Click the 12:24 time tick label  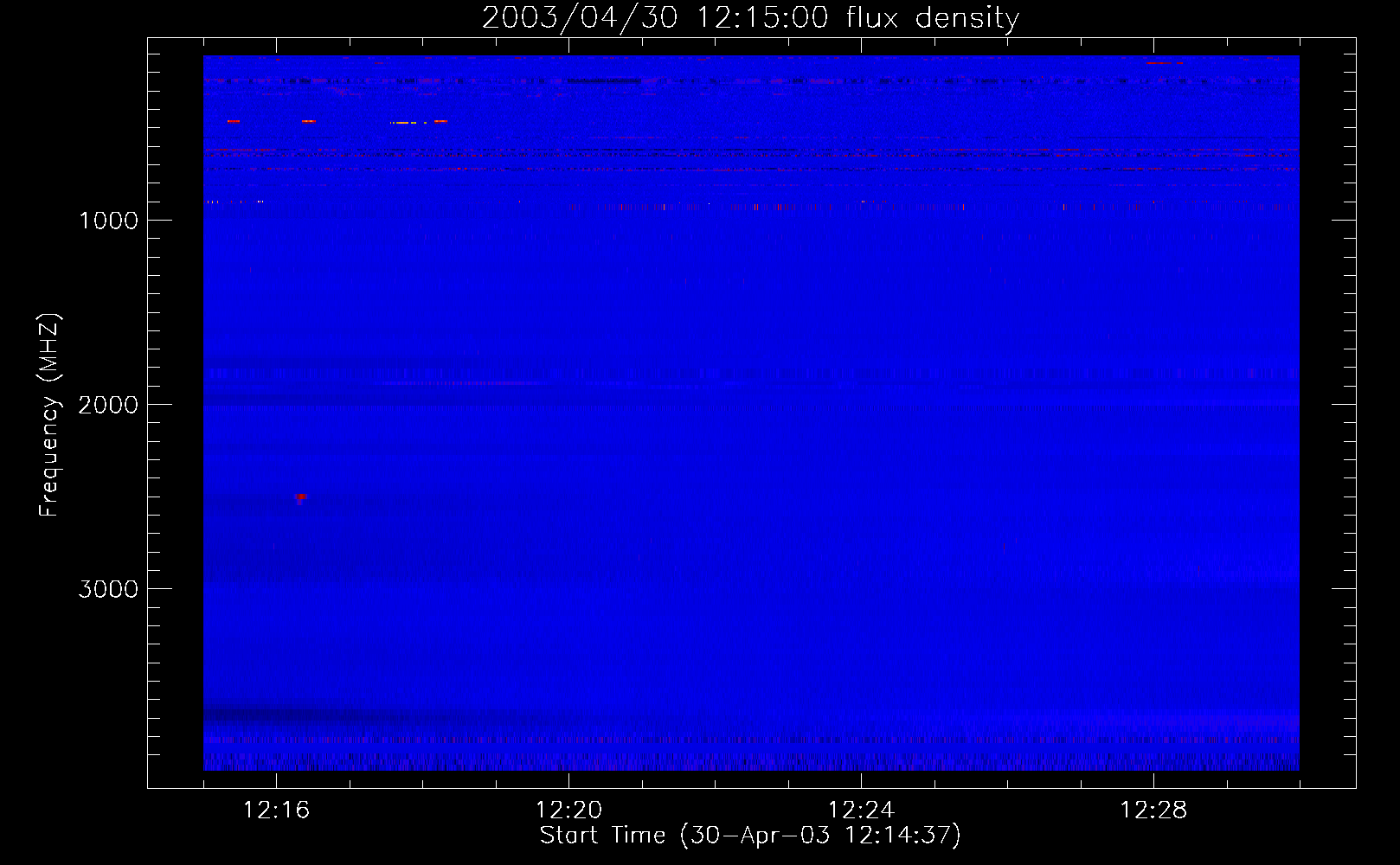click(861, 811)
